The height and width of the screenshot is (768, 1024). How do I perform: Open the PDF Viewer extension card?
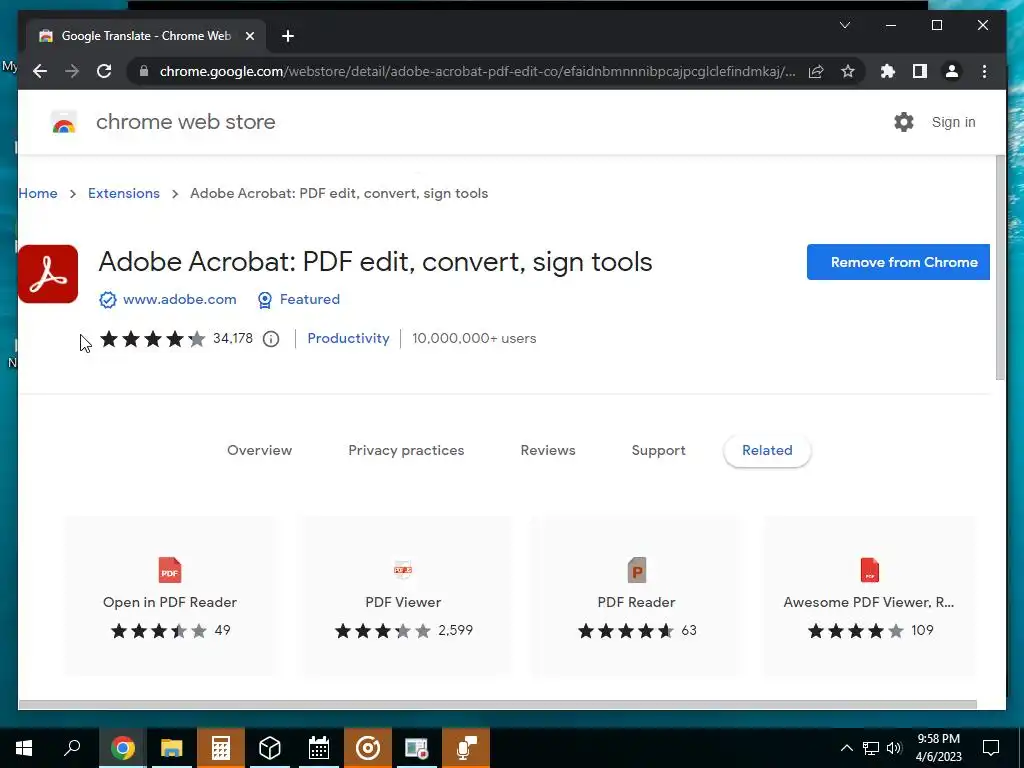[403, 596]
